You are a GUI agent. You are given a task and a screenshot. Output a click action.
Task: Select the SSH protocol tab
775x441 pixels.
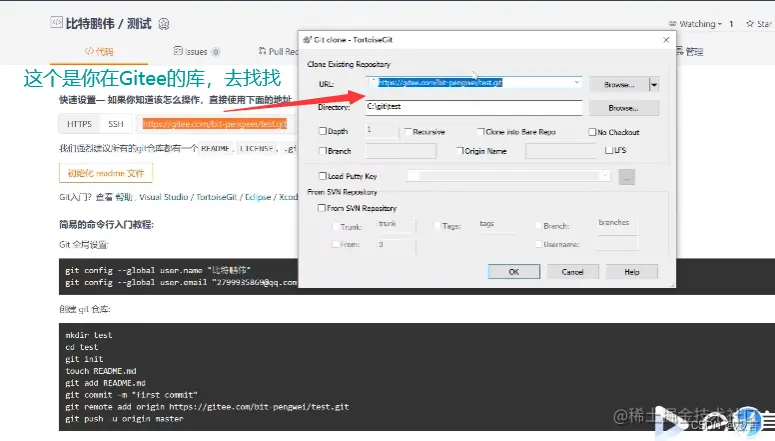[116, 124]
